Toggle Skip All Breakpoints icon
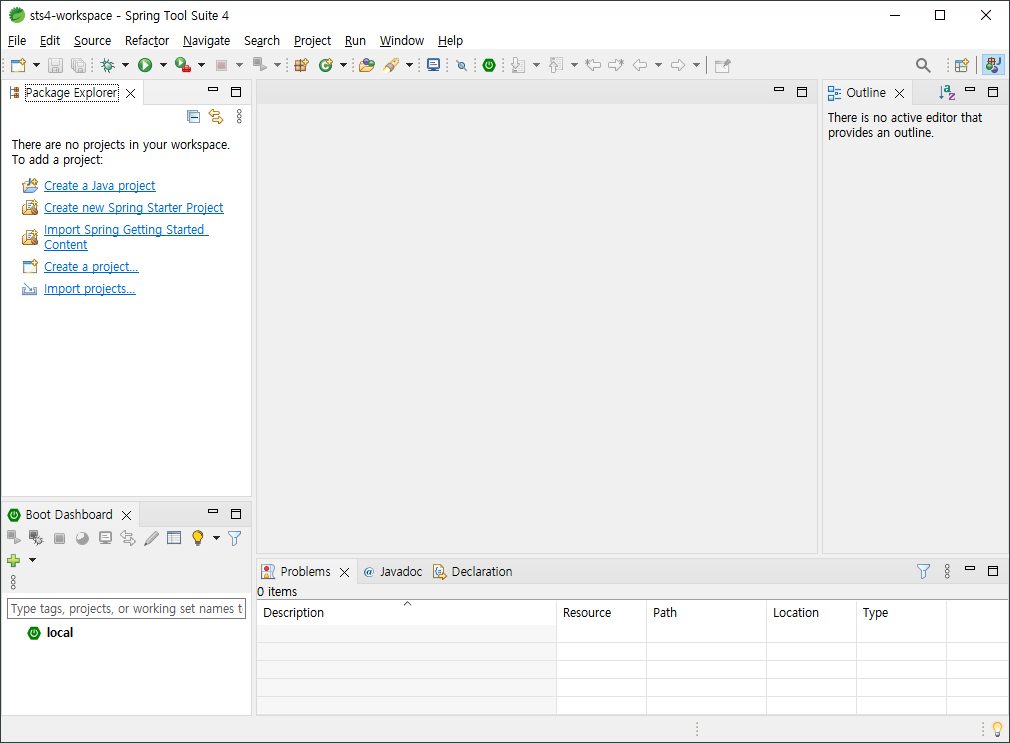 point(461,65)
